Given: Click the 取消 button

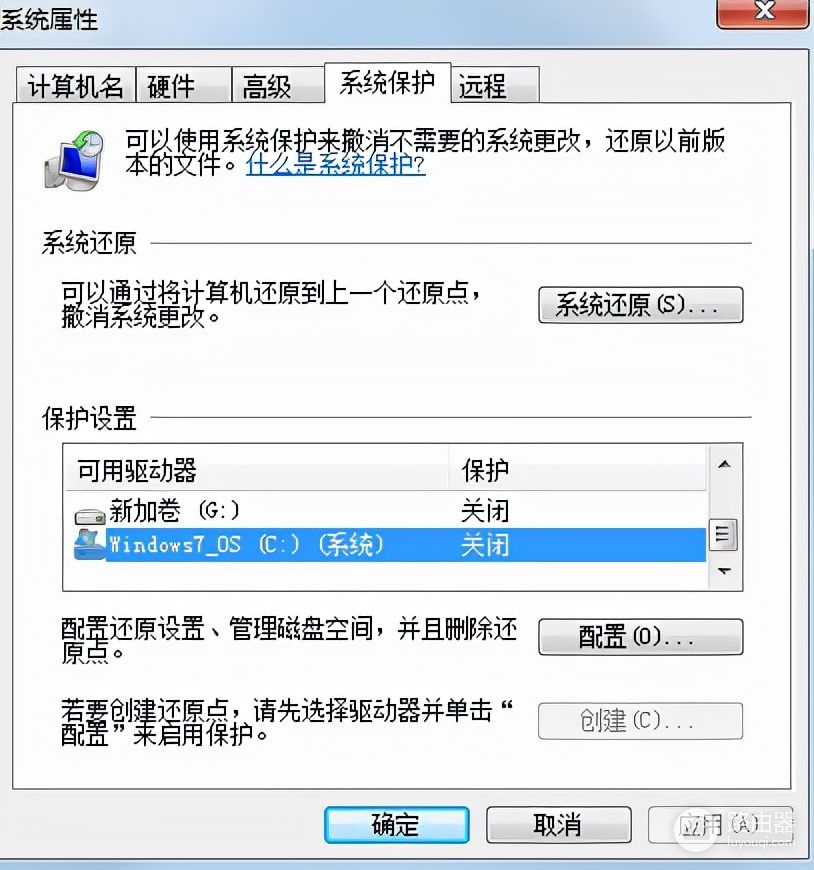Looking at the screenshot, I should 558,825.
